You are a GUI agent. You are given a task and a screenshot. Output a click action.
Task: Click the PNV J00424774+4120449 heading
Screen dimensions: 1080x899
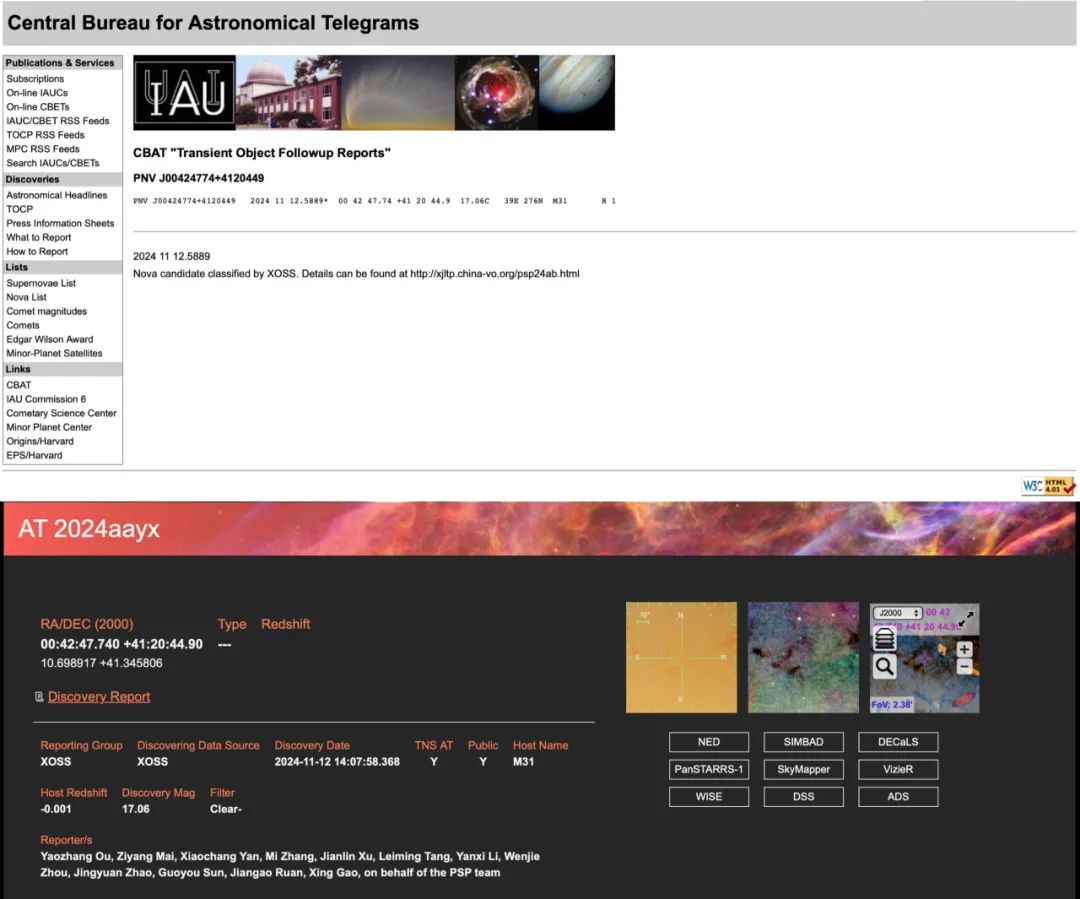point(198,178)
